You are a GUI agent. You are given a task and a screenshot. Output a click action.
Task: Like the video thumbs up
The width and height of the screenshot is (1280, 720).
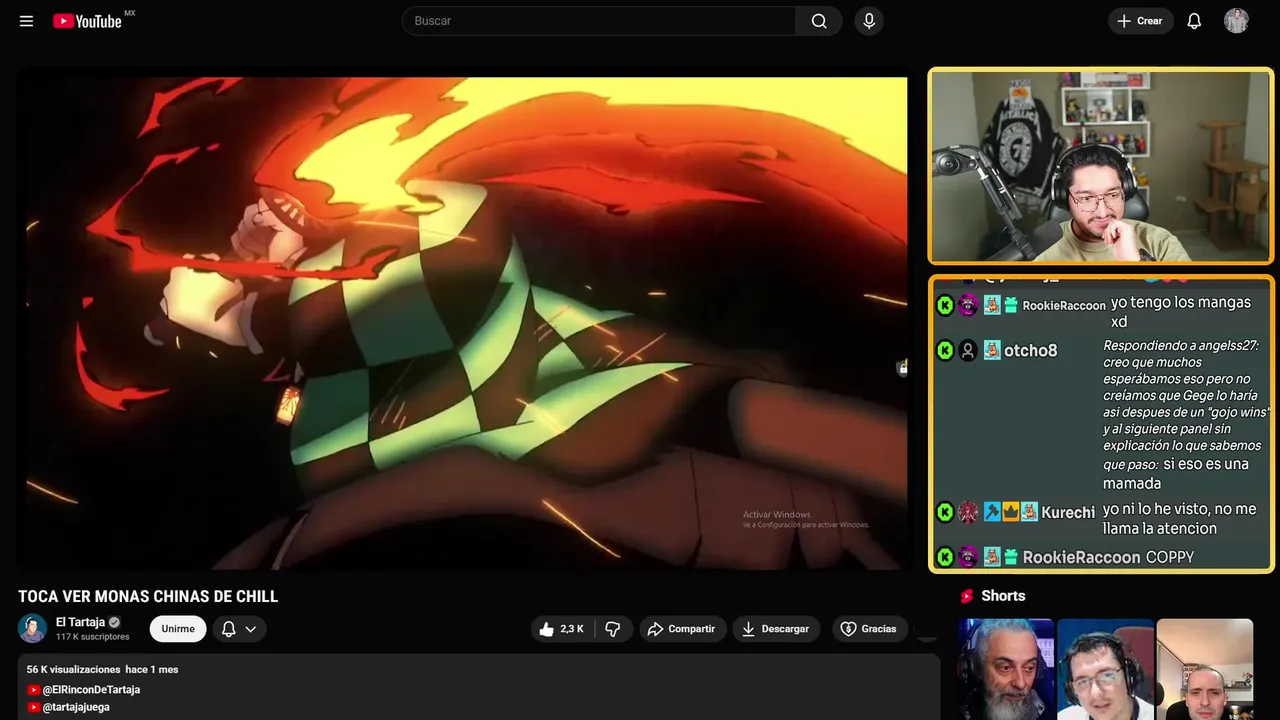pos(562,629)
